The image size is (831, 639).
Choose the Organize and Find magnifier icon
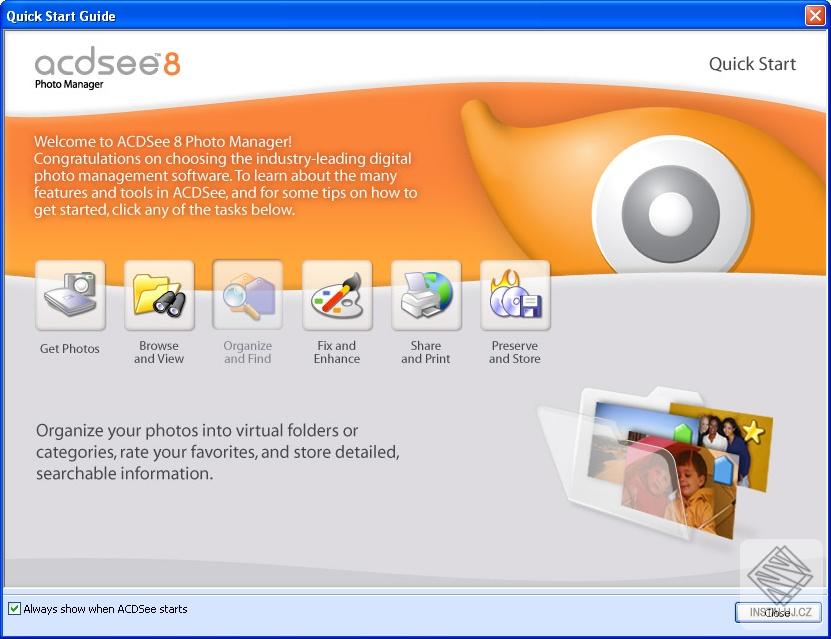(248, 295)
